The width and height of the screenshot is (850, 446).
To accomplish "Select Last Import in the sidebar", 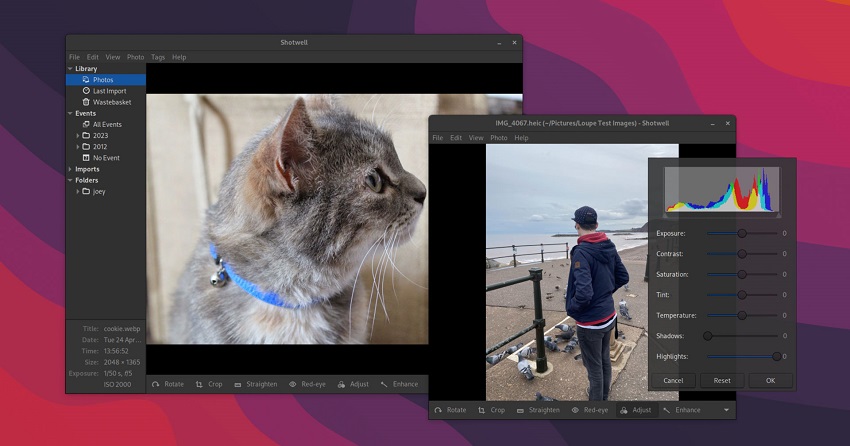I will click(x=109, y=91).
